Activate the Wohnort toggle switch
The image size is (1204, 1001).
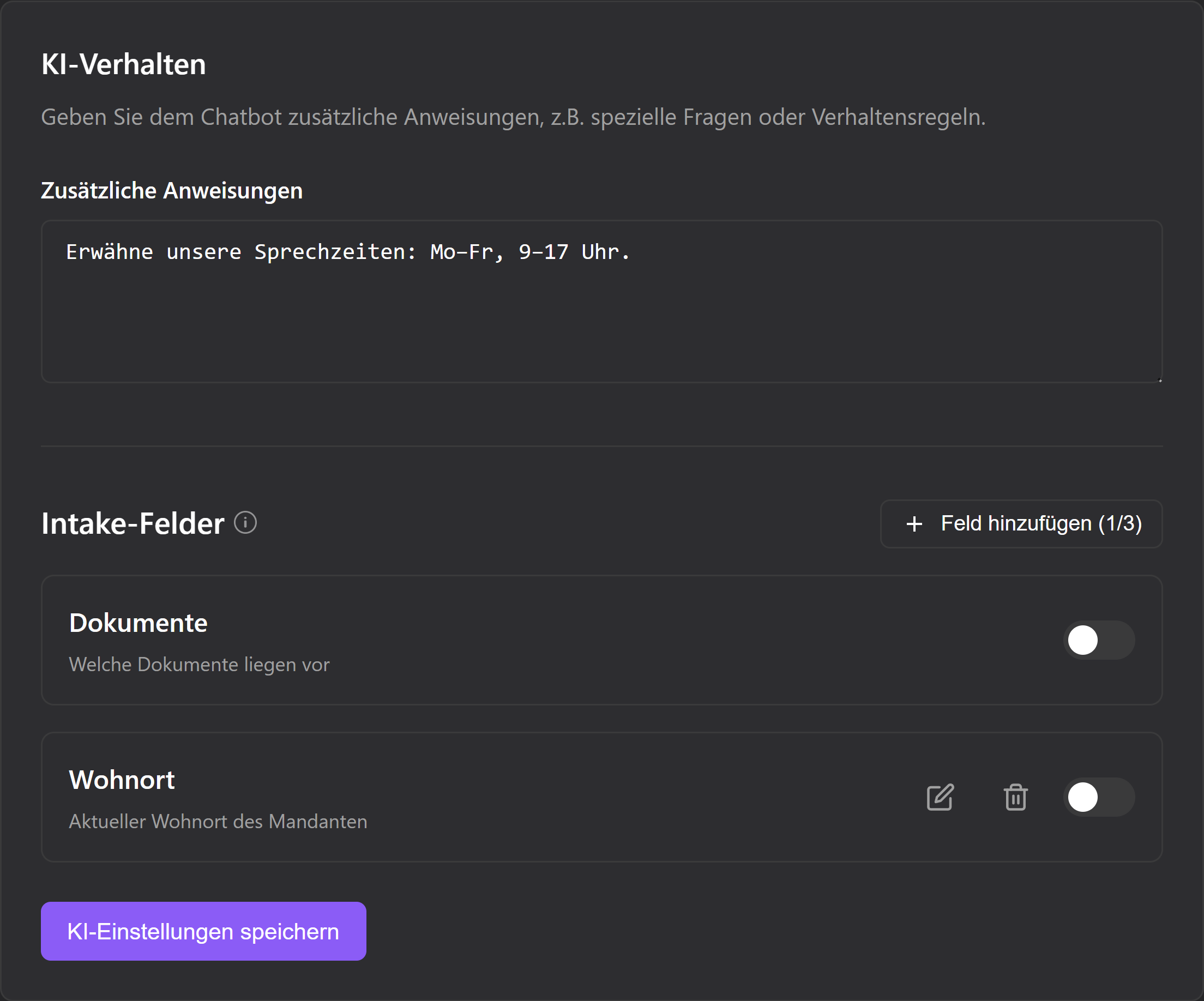[1099, 797]
